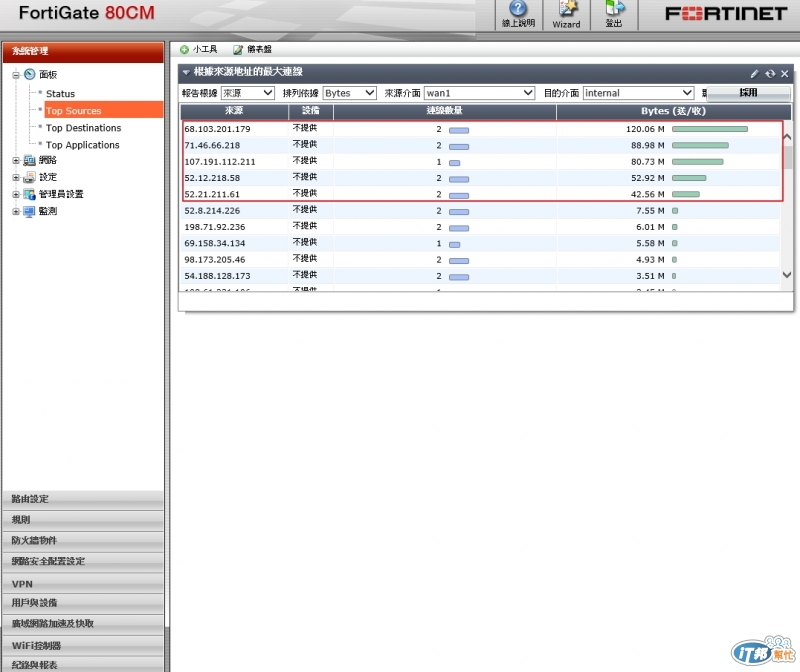The image size is (800, 672).
Task: Expand the settings tree node
Action: (x=16, y=177)
